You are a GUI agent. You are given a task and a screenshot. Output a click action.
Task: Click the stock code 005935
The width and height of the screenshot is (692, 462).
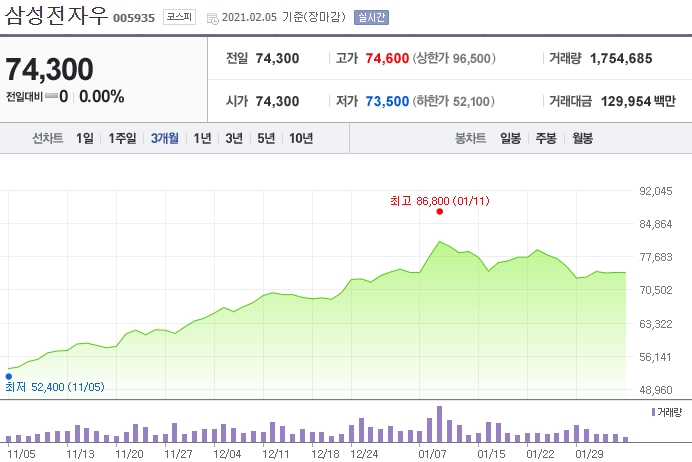[134, 18]
